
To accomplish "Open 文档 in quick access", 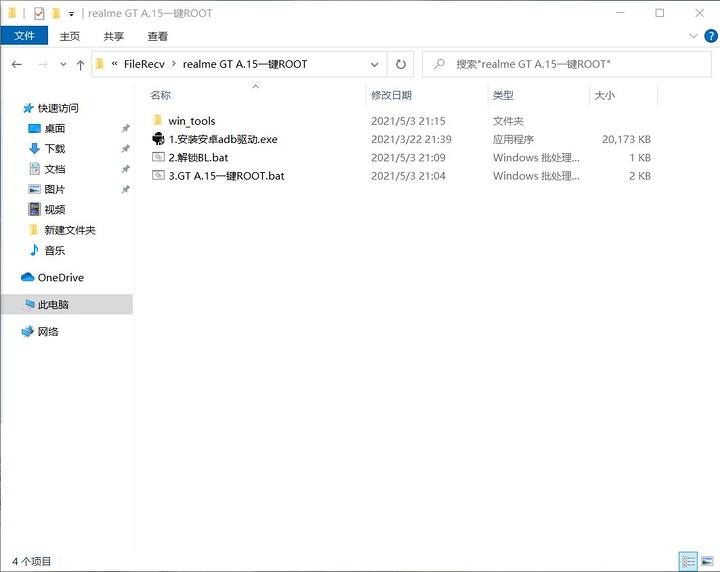I will point(55,169).
